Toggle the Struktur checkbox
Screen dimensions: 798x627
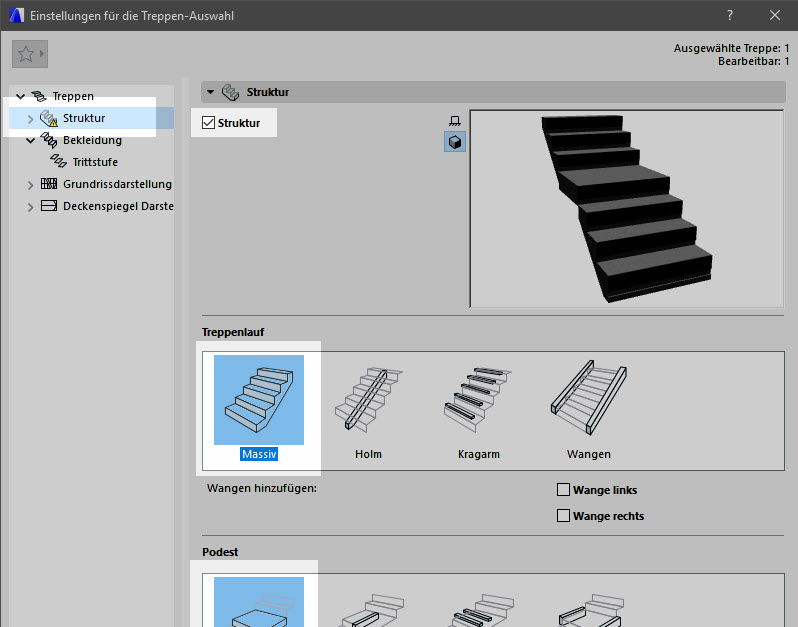pos(208,123)
